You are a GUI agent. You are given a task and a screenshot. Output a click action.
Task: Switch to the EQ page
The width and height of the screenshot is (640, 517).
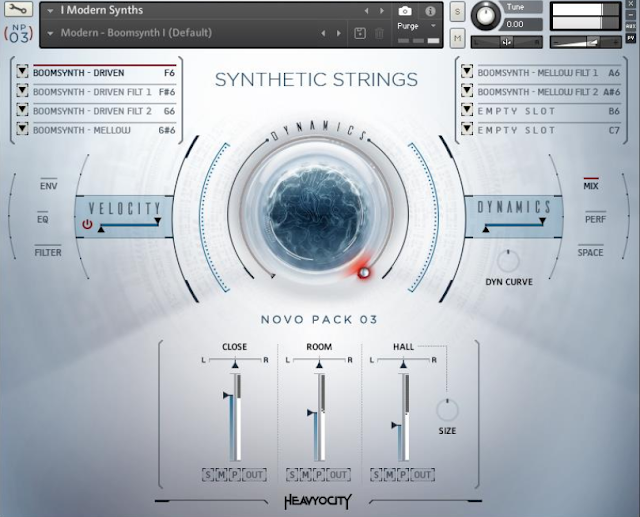[x=43, y=220]
